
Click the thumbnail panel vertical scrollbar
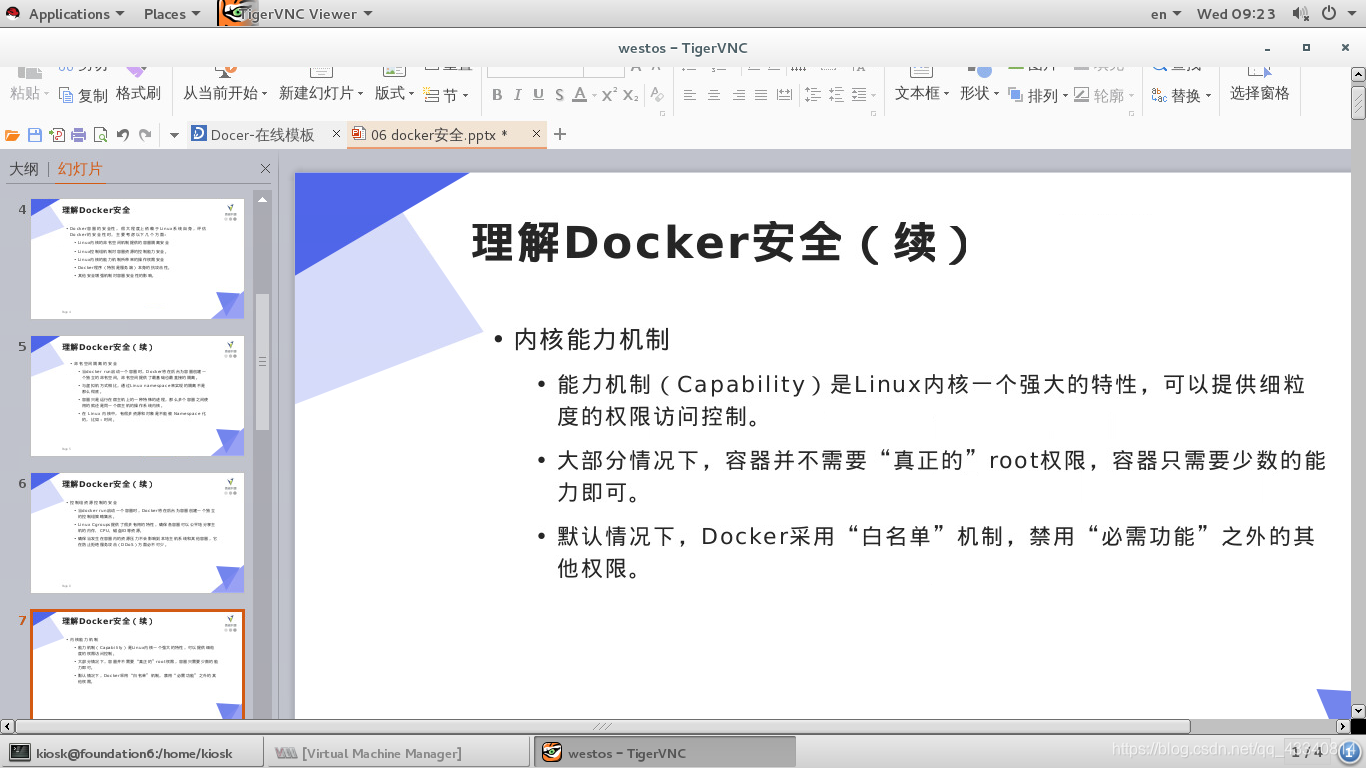point(263,362)
